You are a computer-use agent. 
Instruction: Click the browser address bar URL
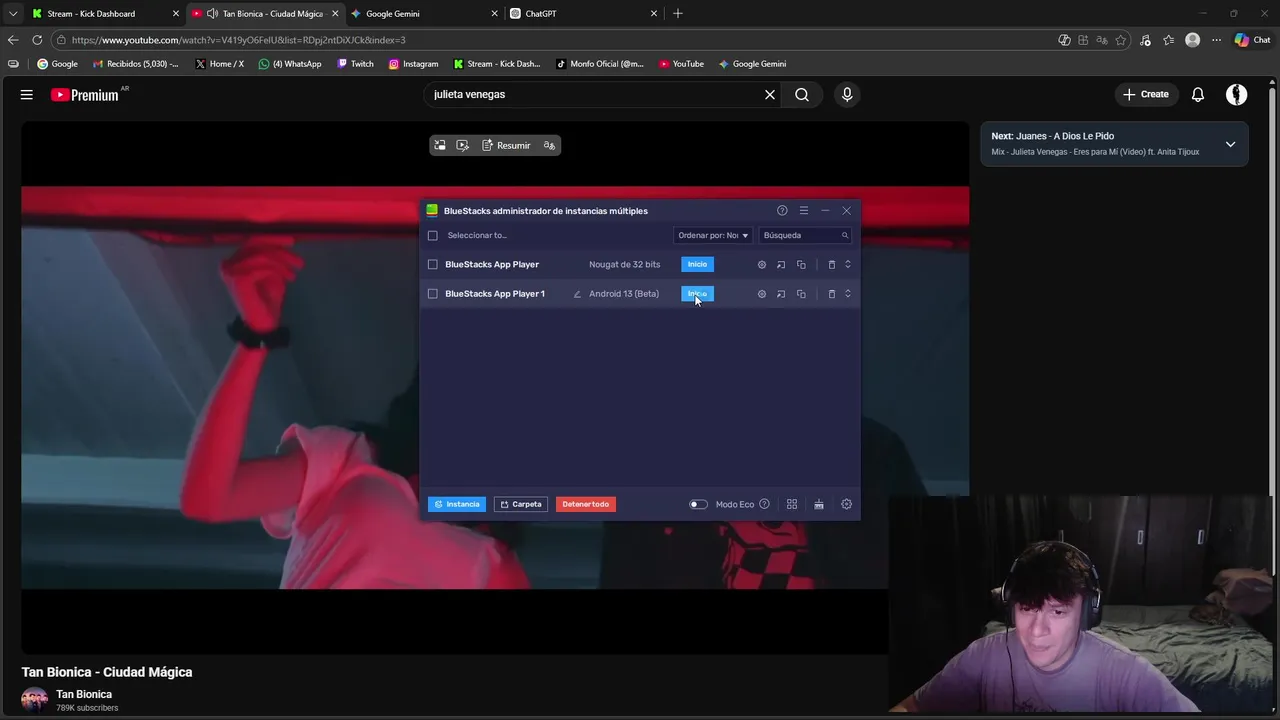(238, 40)
